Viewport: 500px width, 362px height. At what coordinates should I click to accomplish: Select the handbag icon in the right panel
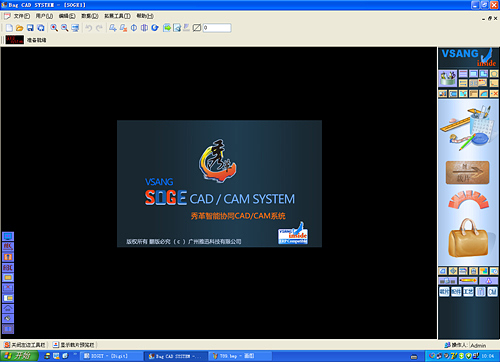(468, 238)
